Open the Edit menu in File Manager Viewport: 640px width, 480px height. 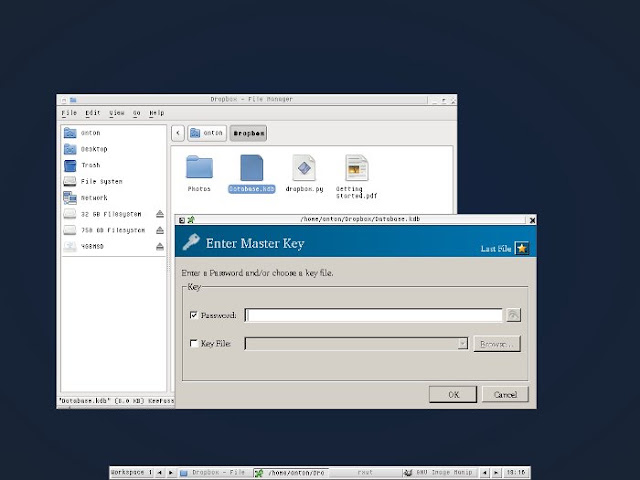pos(93,113)
